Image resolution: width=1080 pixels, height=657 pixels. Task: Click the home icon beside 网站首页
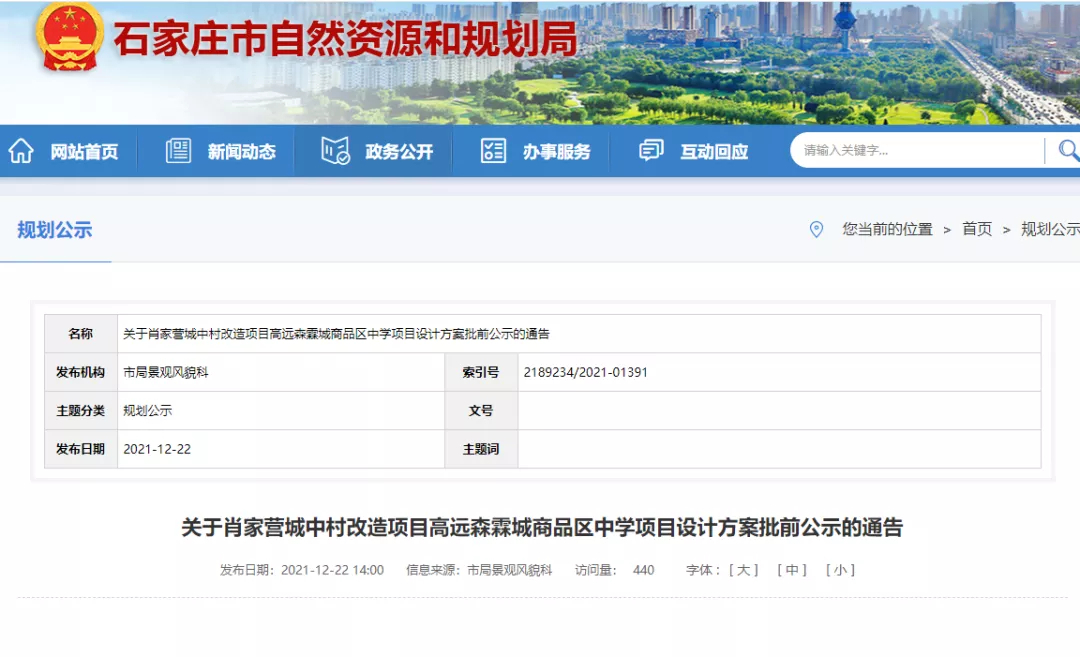coord(21,151)
